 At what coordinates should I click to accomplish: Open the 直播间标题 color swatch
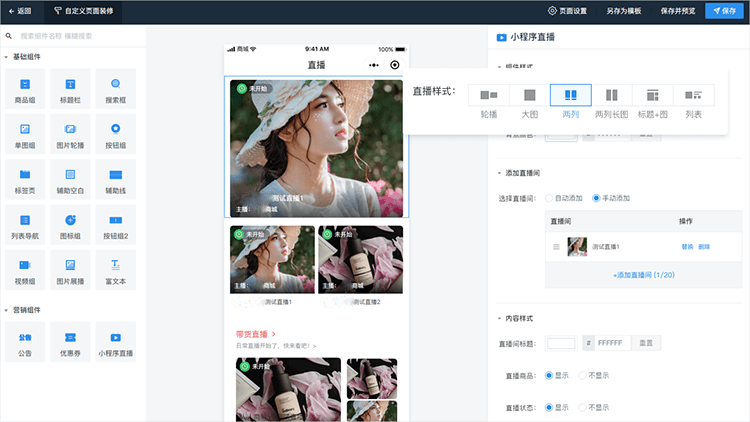point(561,343)
